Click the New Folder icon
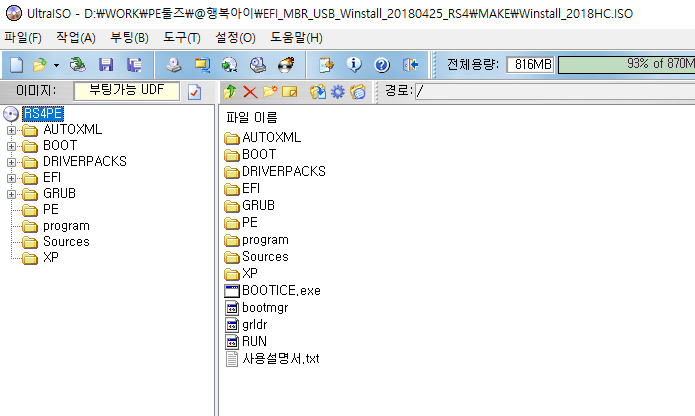The image size is (695, 416). (269, 92)
